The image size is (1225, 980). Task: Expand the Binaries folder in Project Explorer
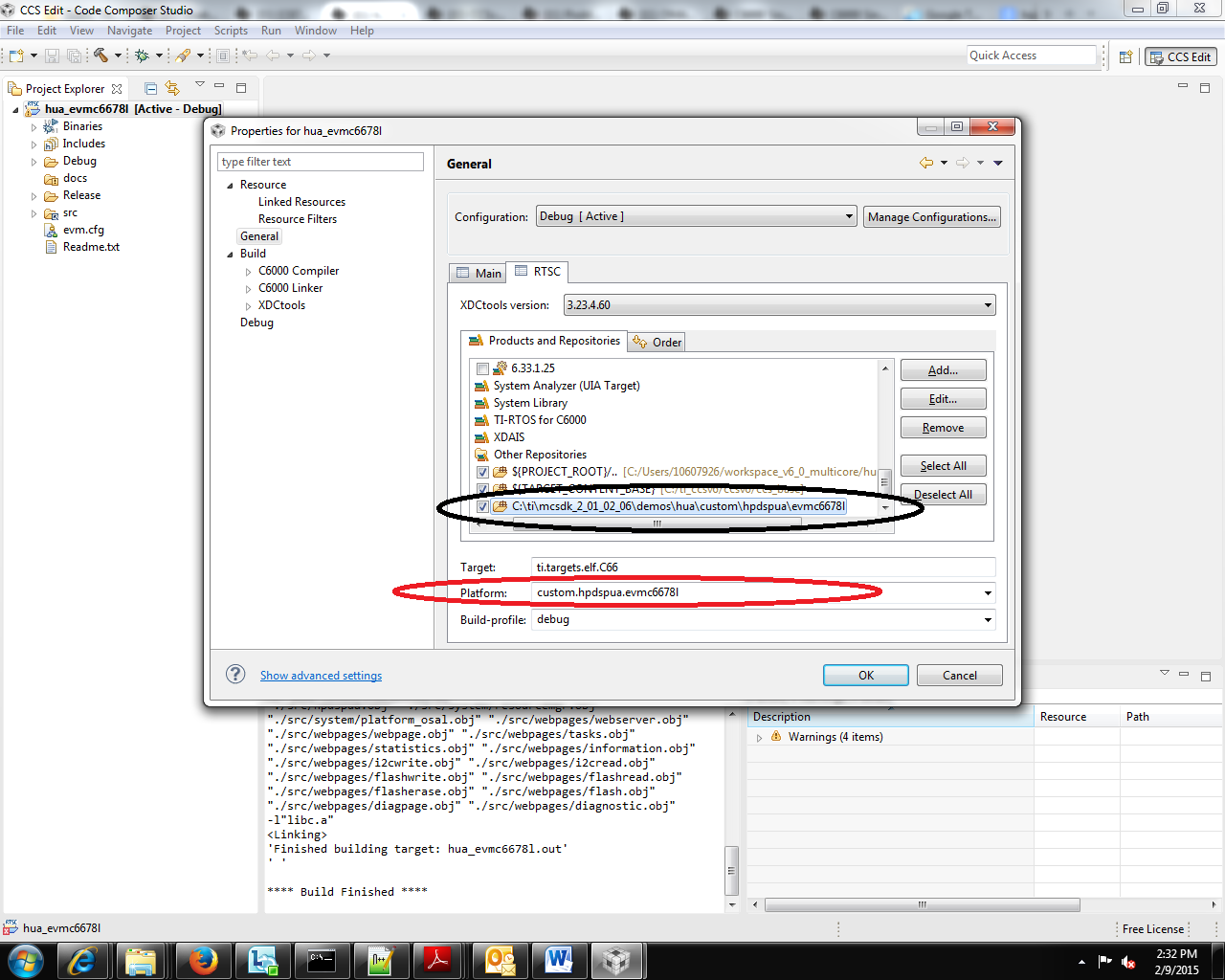(x=33, y=127)
